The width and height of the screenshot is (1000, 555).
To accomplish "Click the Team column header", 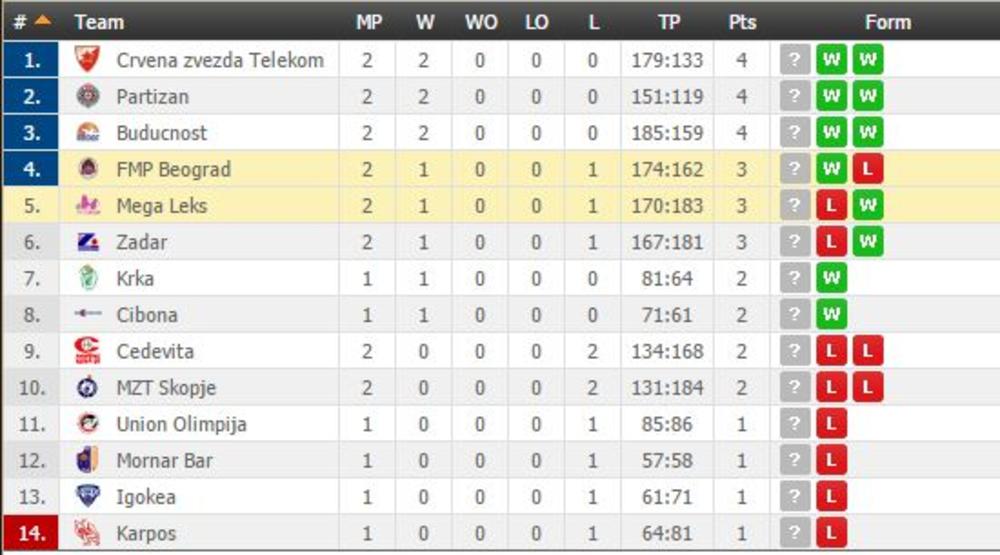I will coord(99,22).
